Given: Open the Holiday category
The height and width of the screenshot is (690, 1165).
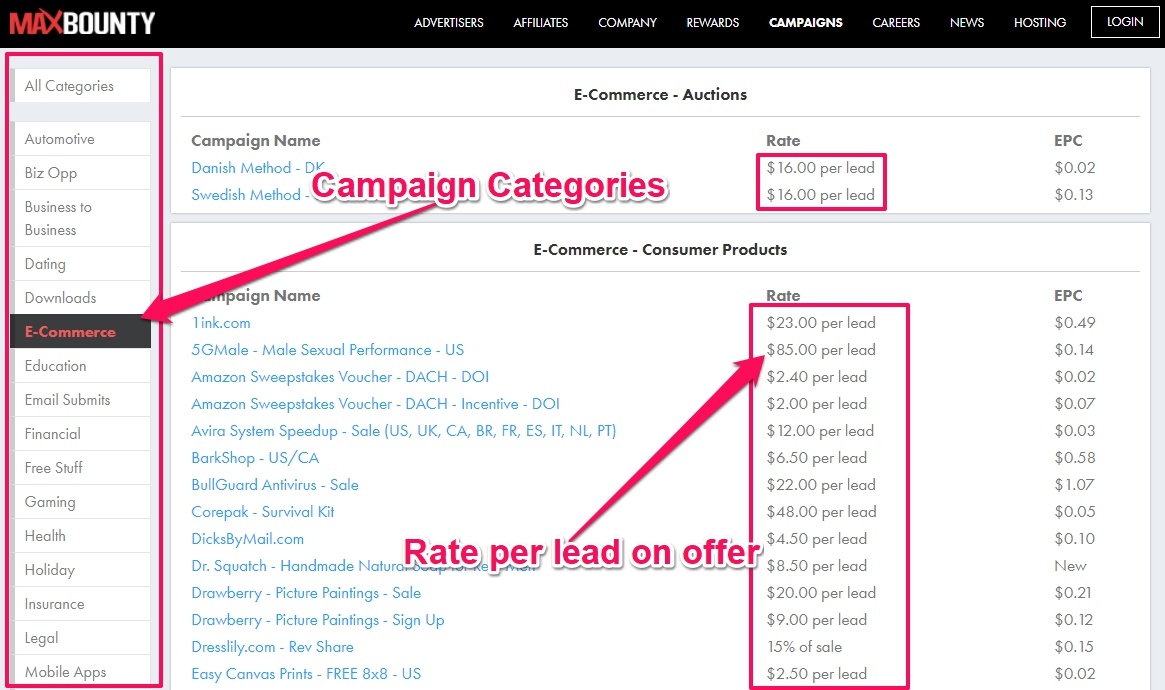Looking at the screenshot, I should 82,570.
